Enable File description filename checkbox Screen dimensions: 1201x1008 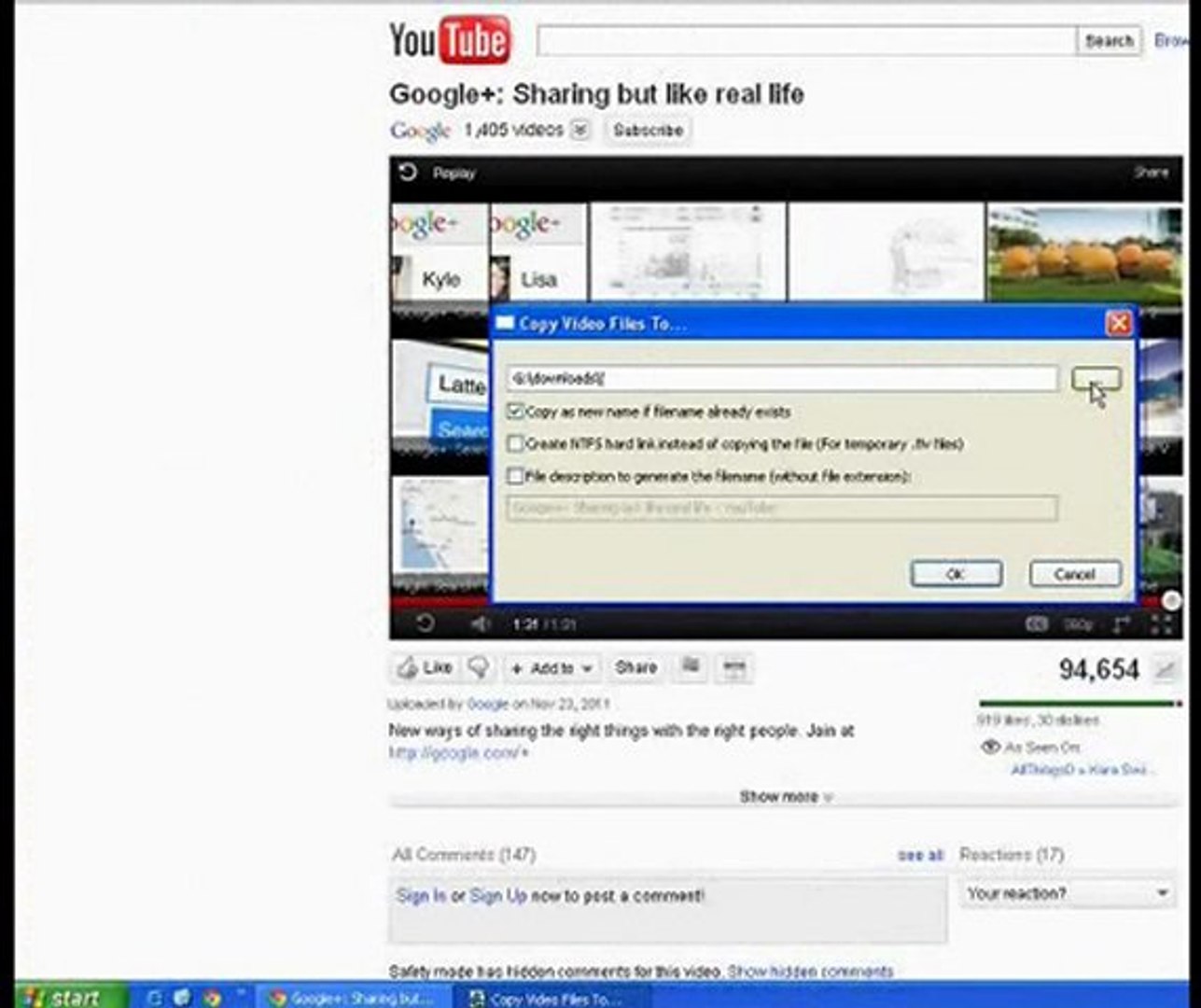coord(515,476)
